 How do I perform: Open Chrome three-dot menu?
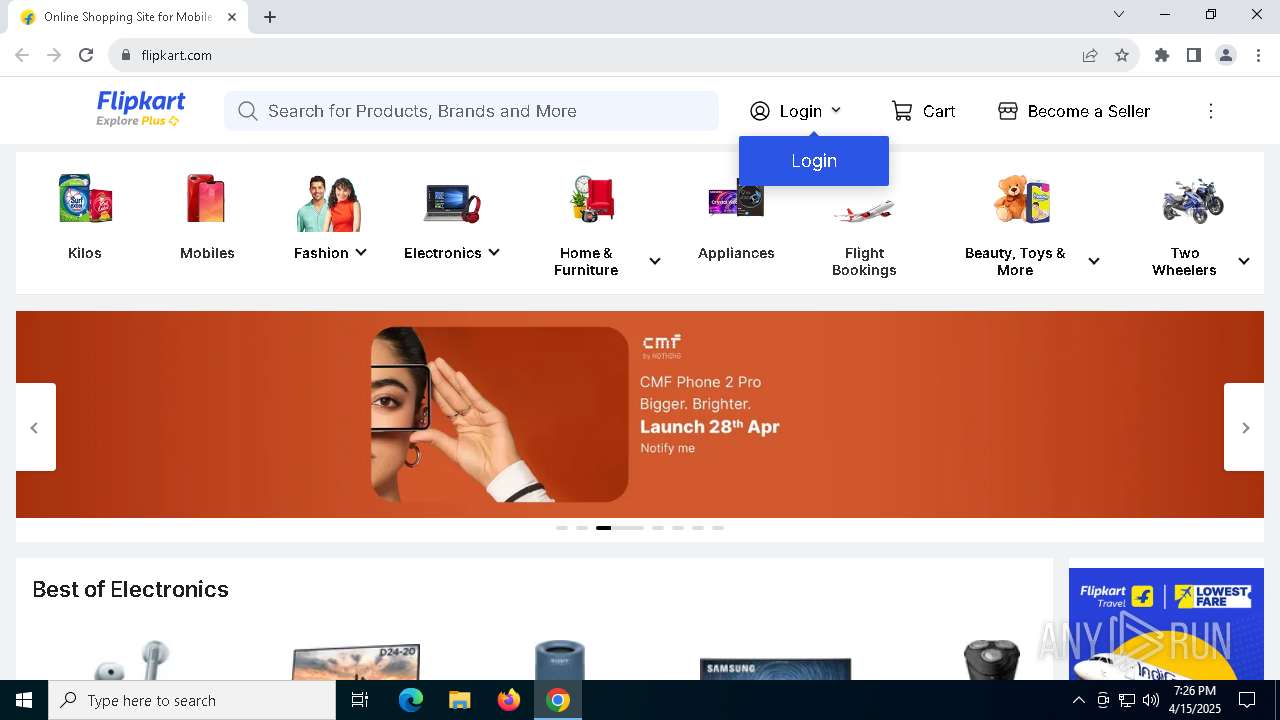(1258, 55)
